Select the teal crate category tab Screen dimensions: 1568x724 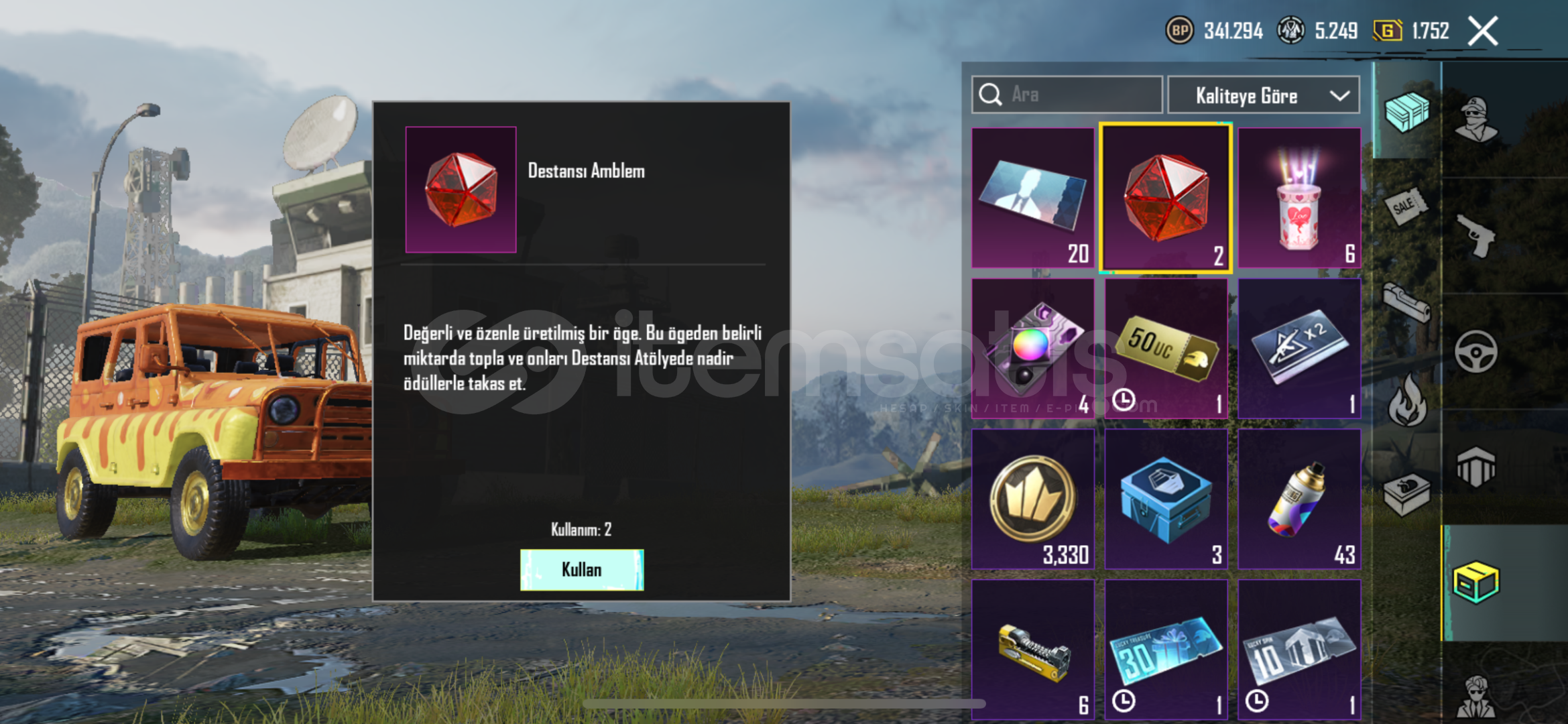(x=1406, y=111)
